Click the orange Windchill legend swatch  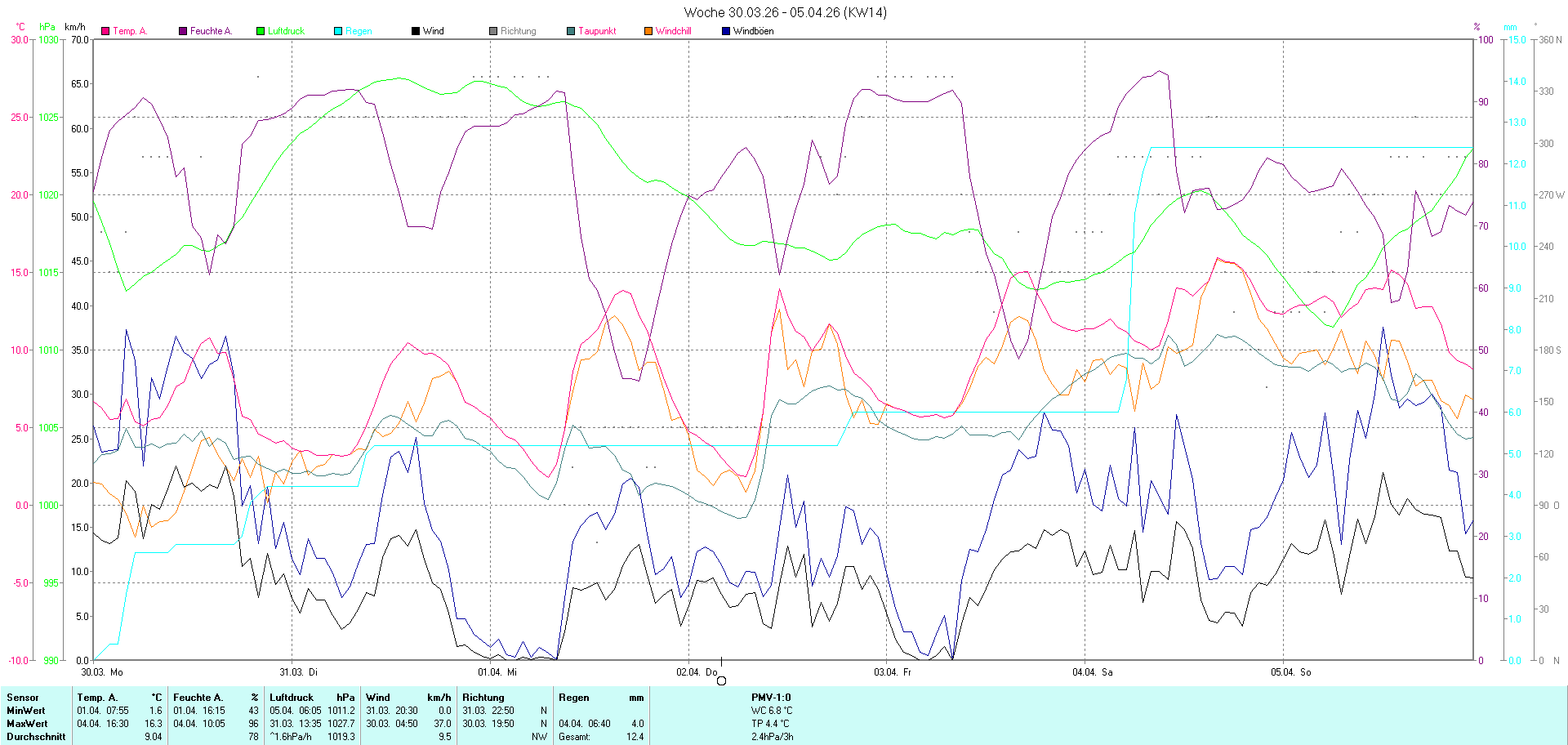click(x=648, y=31)
